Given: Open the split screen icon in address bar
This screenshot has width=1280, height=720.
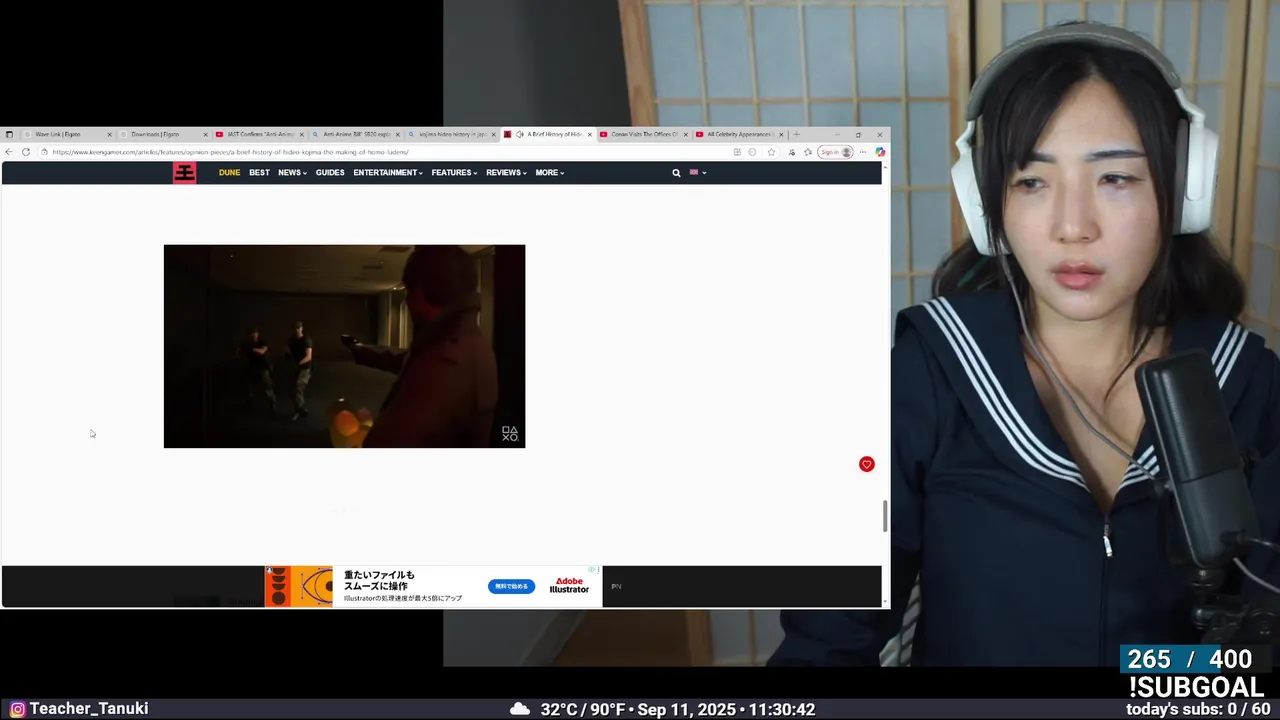Looking at the screenshot, I should 737,152.
